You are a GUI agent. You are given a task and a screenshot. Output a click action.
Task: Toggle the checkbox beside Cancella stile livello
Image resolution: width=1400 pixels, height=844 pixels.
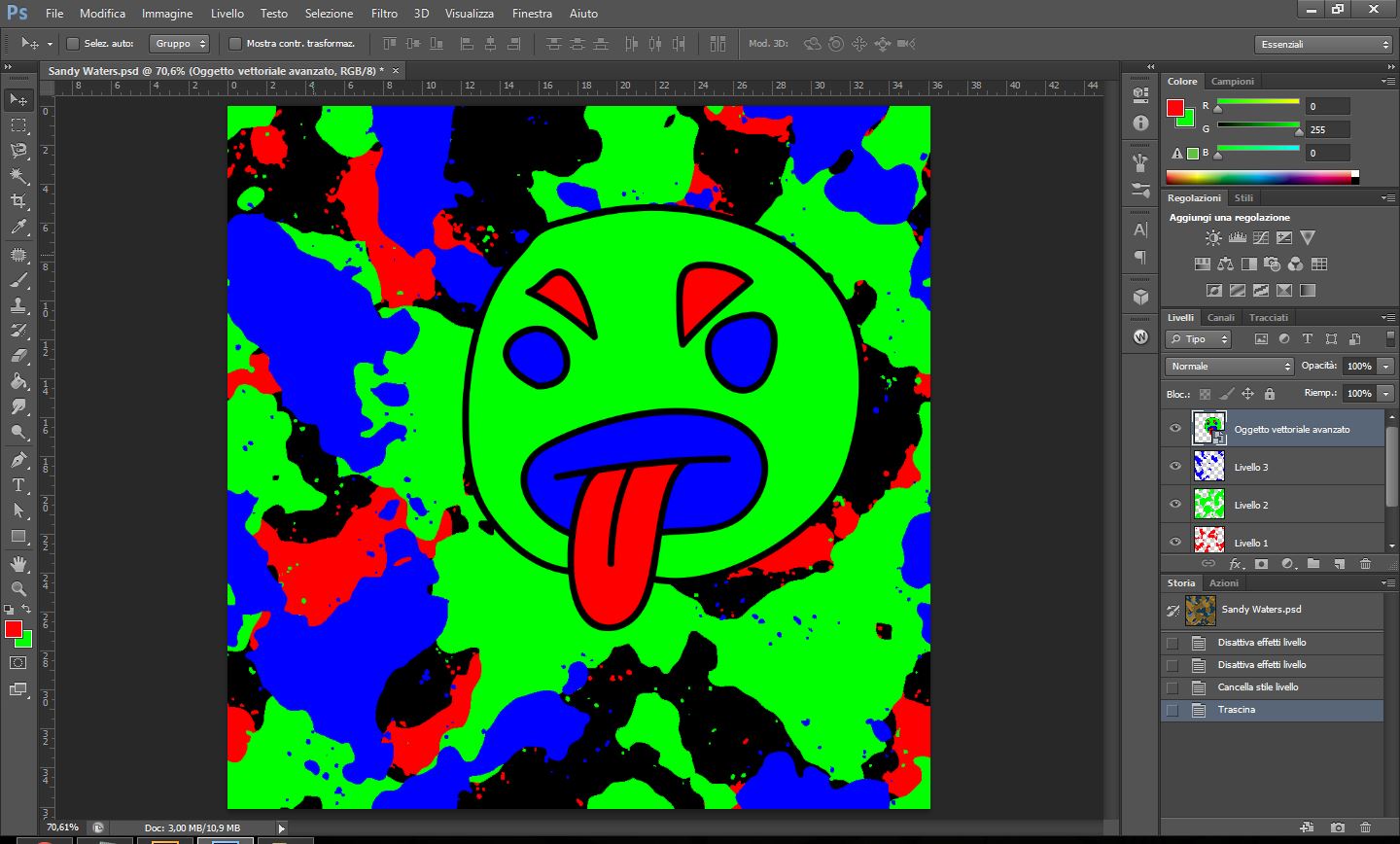pyautogui.click(x=1172, y=687)
